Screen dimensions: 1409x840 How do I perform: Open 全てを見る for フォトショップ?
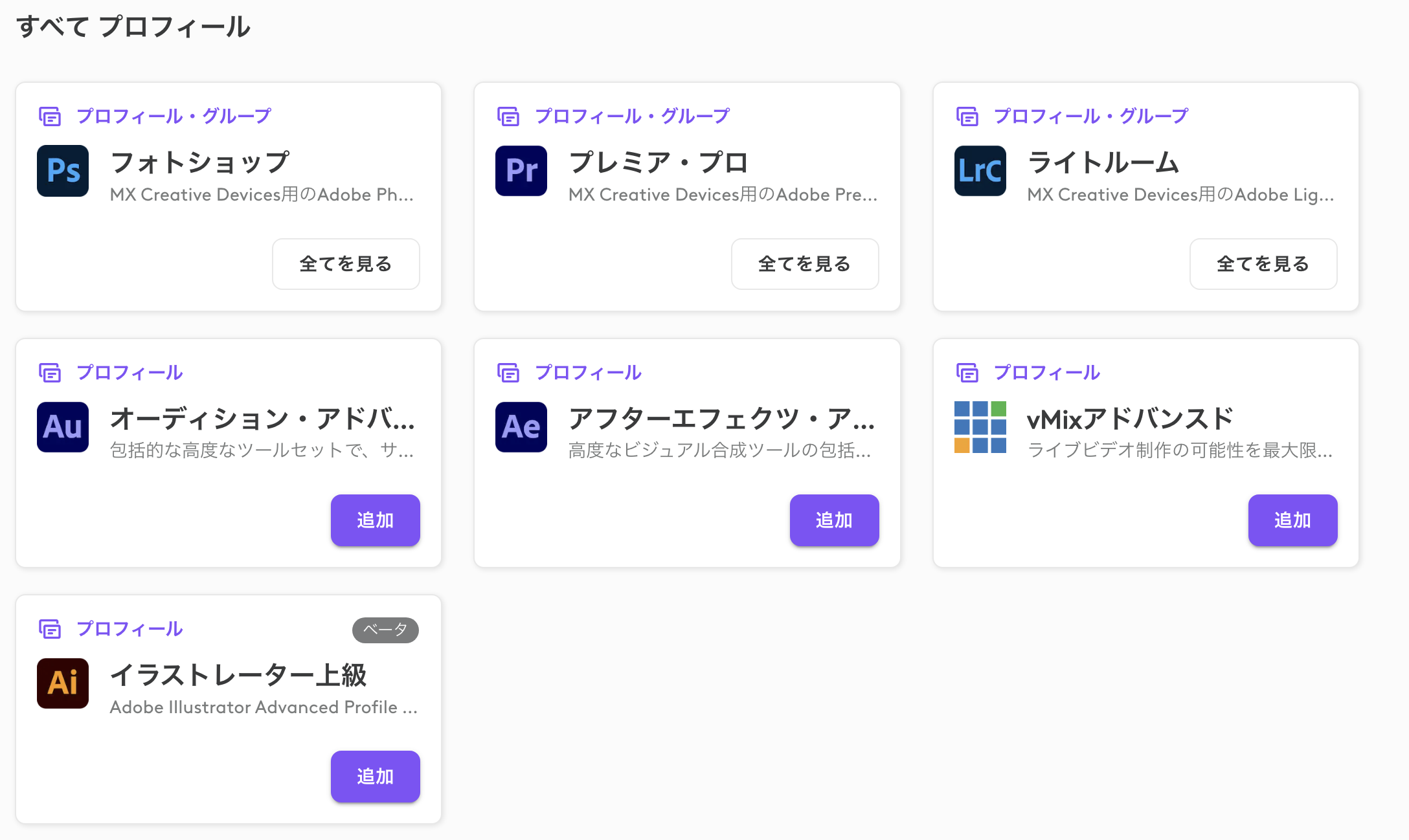[x=346, y=264]
